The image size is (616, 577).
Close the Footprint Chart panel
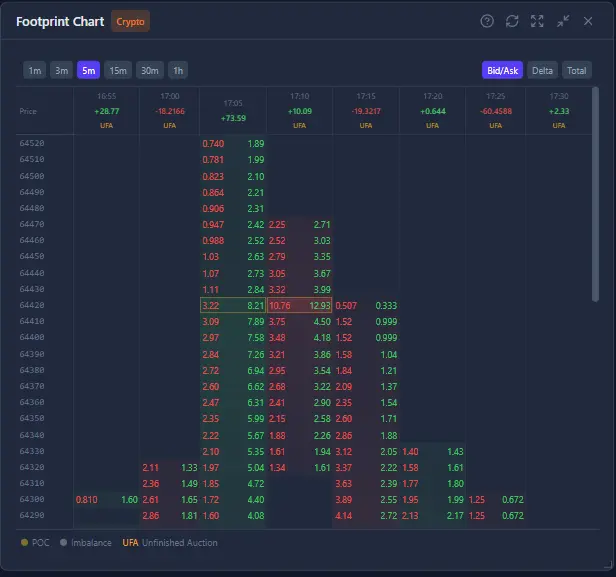tap(588, 21)
